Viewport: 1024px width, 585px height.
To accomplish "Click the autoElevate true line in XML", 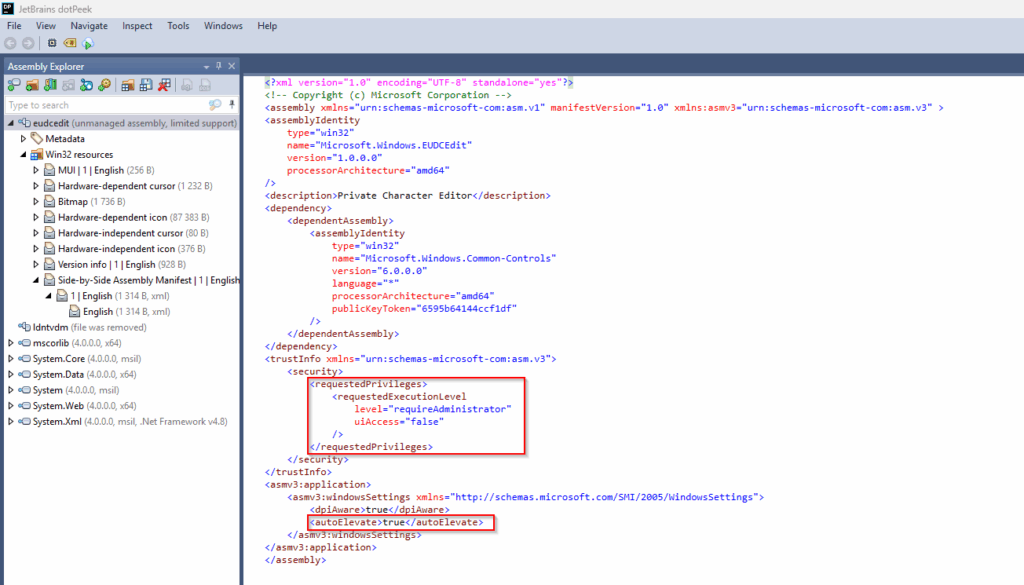I will (396, 522).
